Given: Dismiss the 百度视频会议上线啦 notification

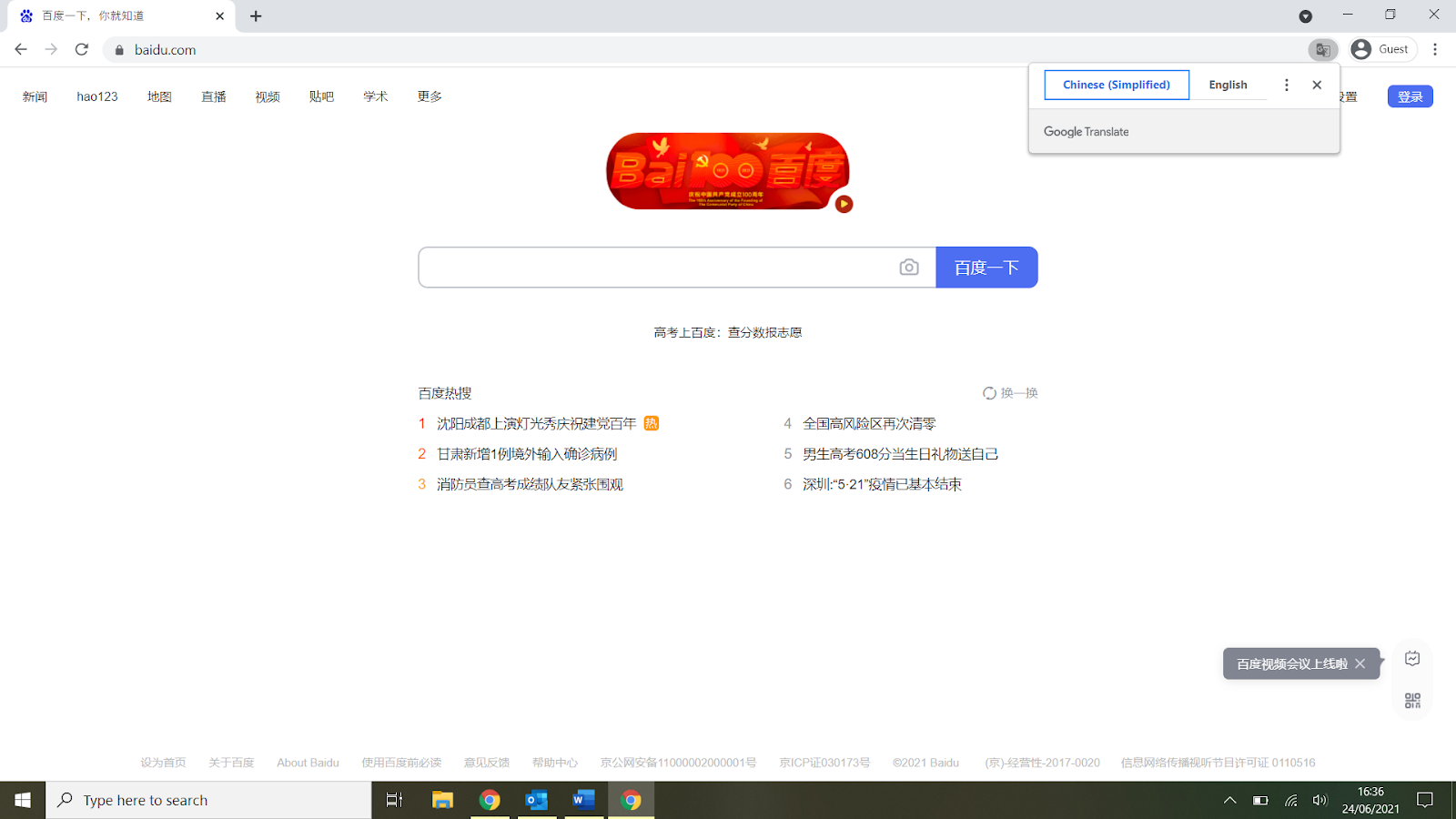Looking at the screenshot, I should point(1360,663).
